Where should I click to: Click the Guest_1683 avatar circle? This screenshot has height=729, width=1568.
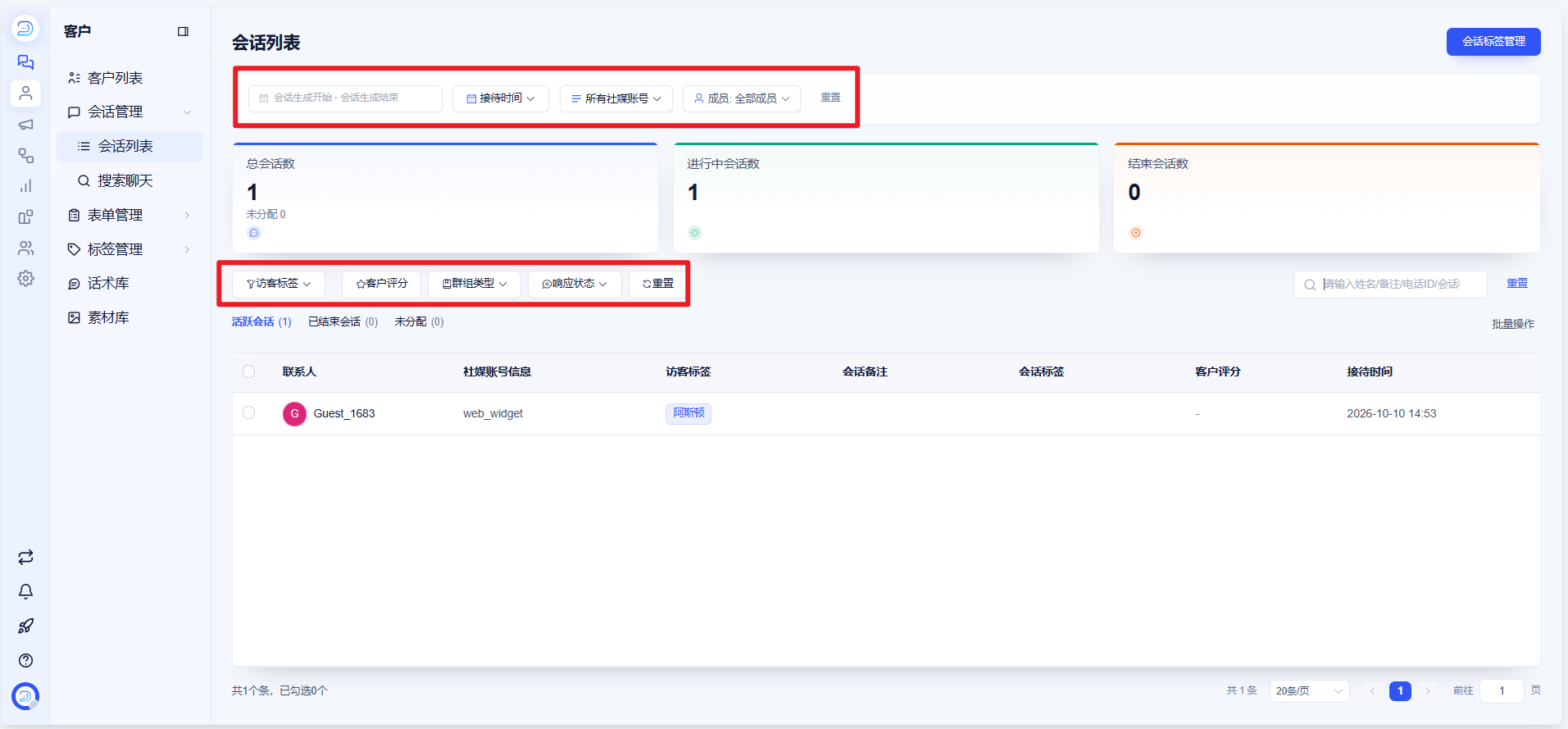[x=294, y=414]
